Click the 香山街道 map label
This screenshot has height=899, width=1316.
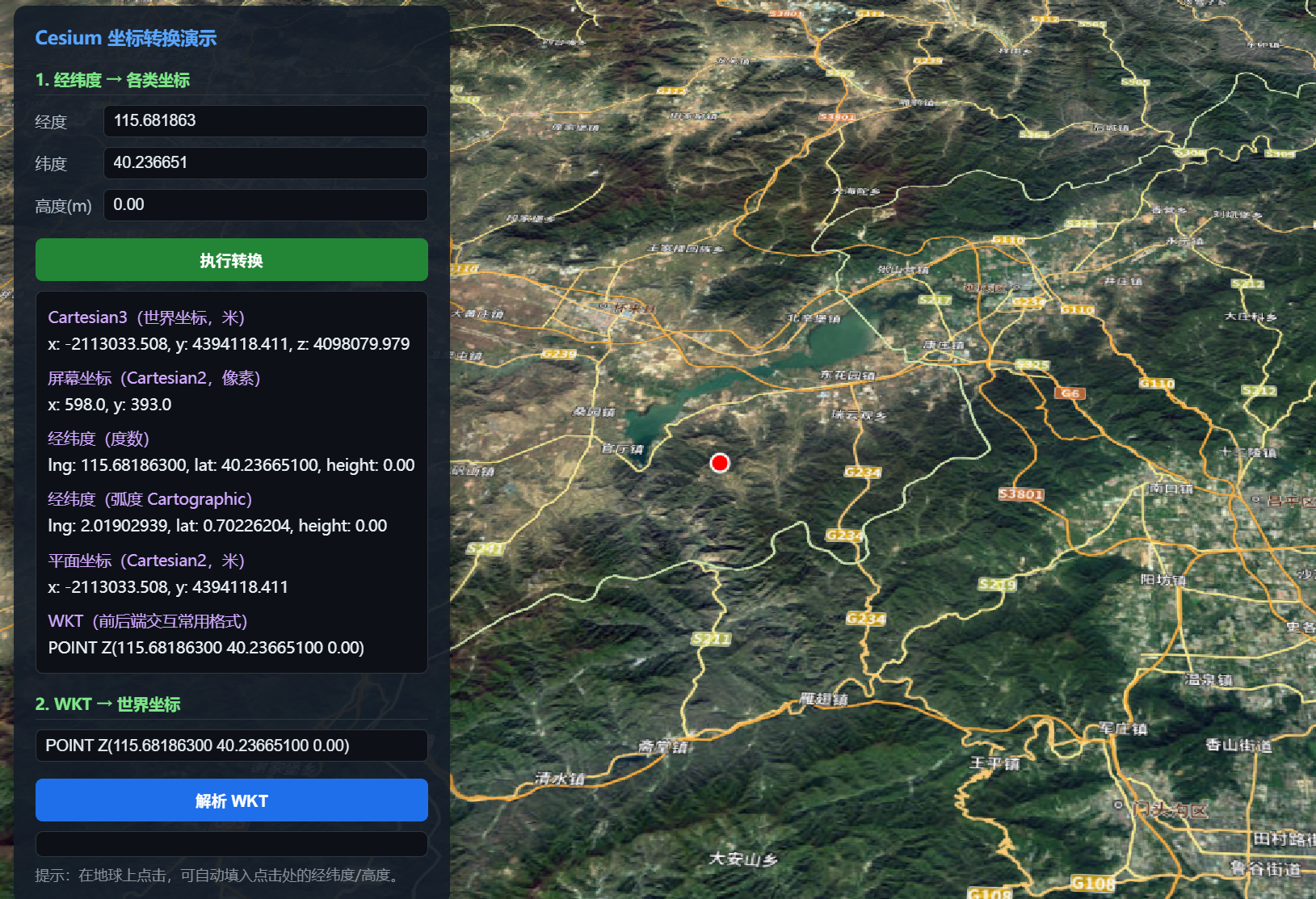click(1238, 745)
